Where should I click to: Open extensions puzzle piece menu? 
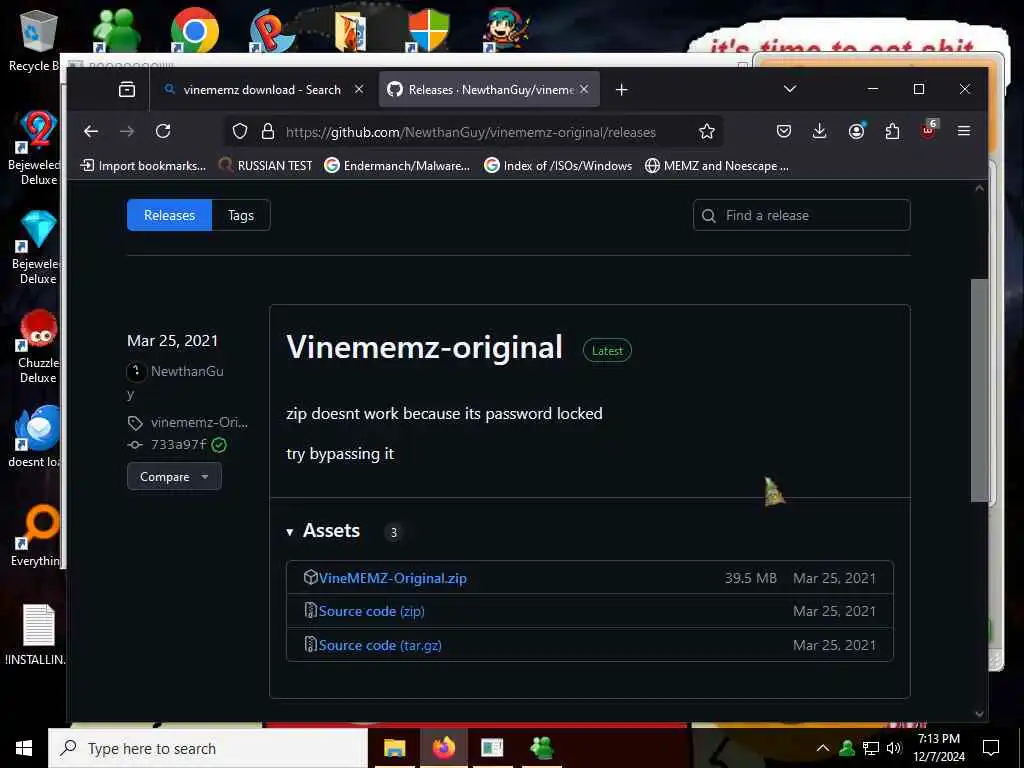click(x=892, y=131)
